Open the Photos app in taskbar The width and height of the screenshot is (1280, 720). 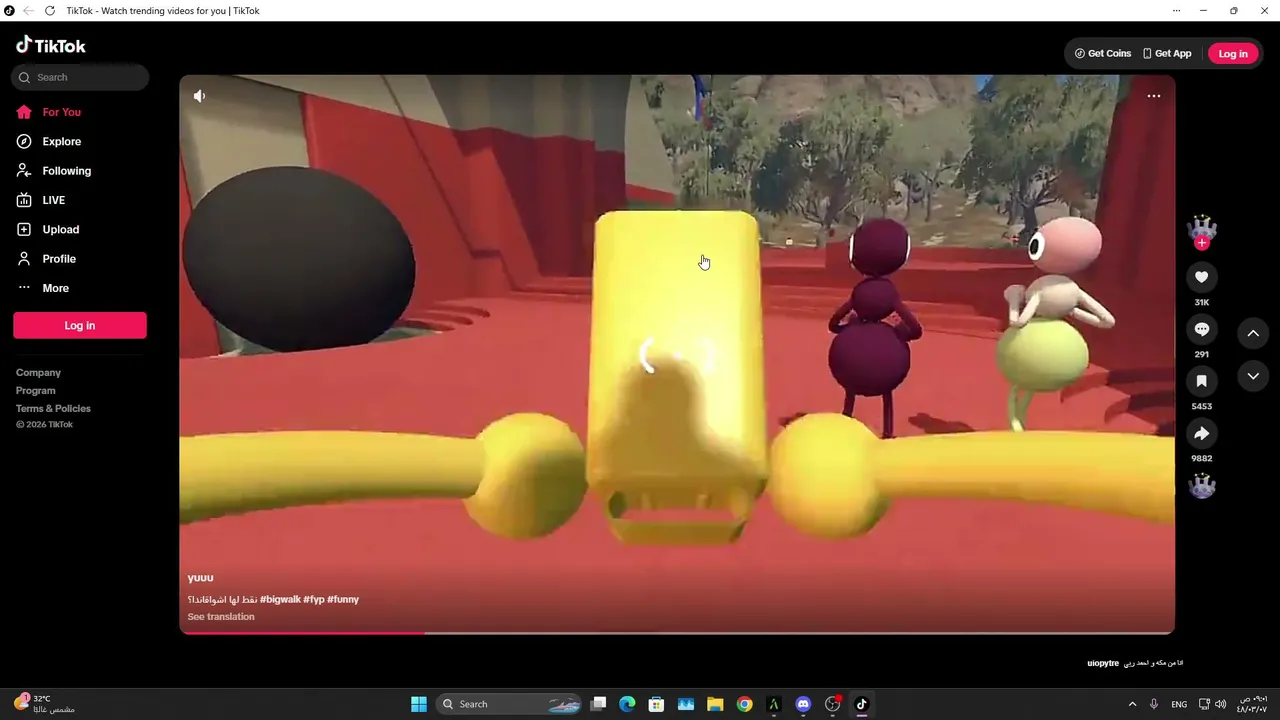pos(686,704)
